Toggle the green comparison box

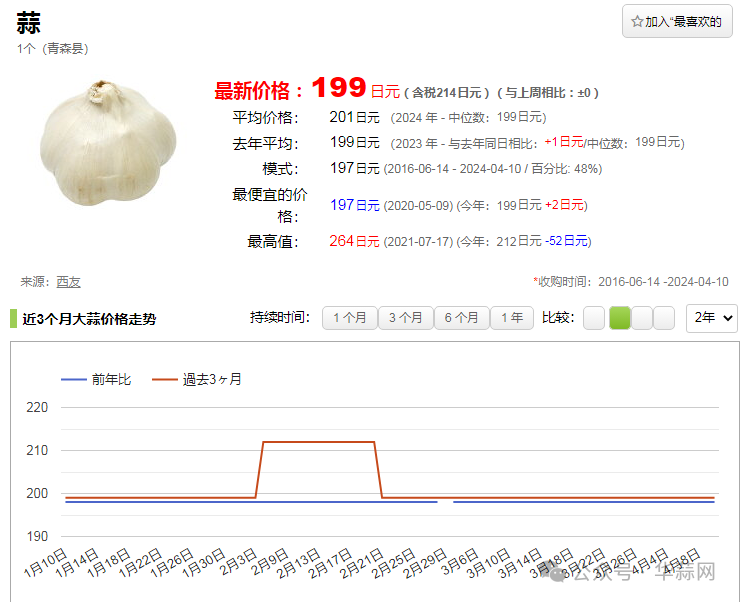click(x=620, y=318)
